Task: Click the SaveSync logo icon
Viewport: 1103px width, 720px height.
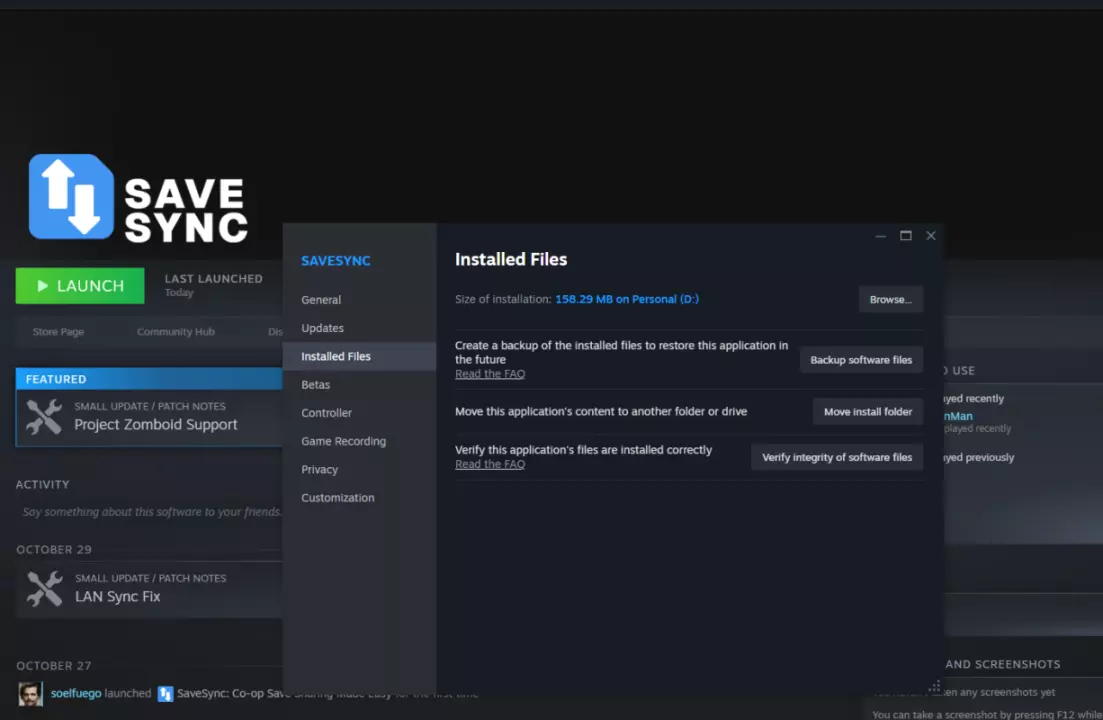Action: point(71,196)
